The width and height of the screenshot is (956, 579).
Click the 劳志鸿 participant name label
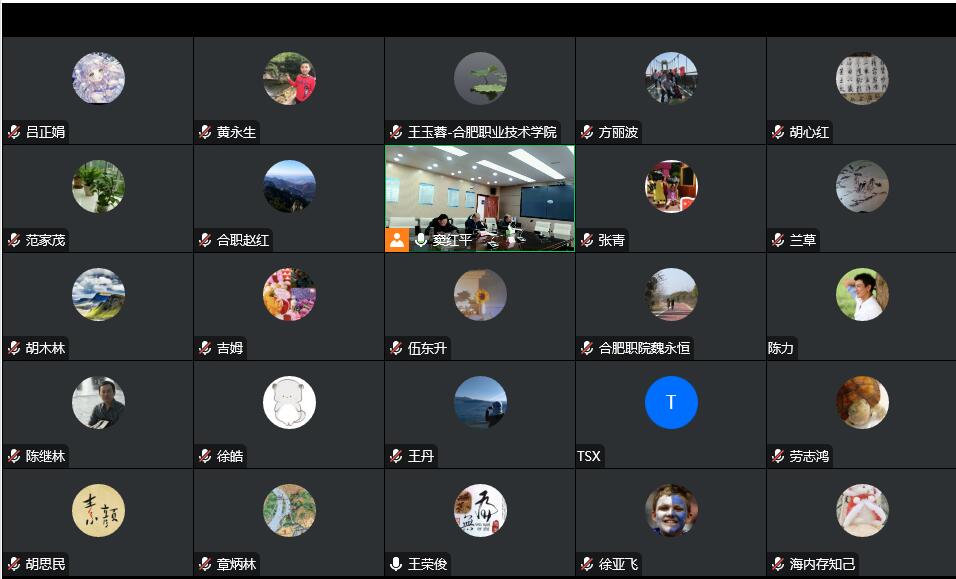point(809,456)
